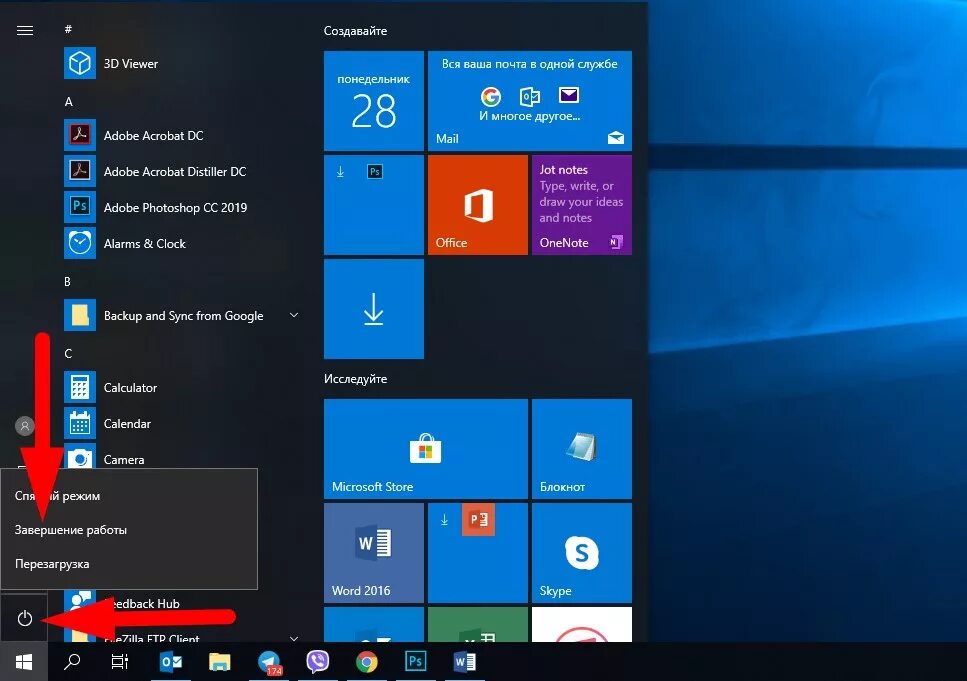The height and width of the screenshot is (681, 967).
Task: Click the Исследуйте group header
Action: click(355, 379)
